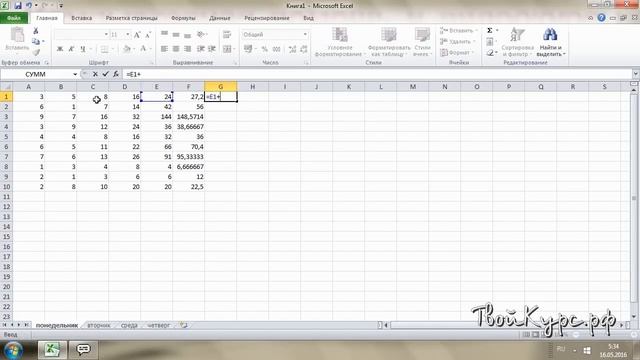The width and height of the screenshot is (640, 360).
Task: Open the Format cells dropdown
Action: [x=457, y=53]
